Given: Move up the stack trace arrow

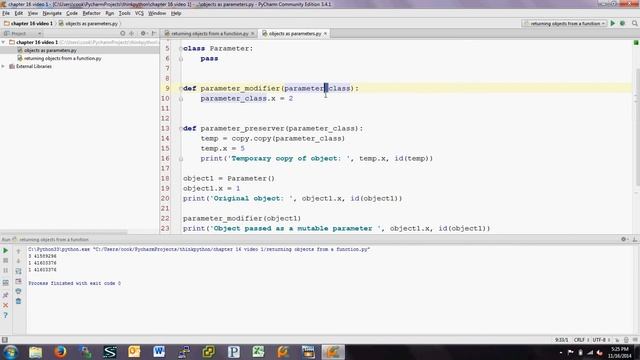Looking at the screenshot, I should [18, 251].
